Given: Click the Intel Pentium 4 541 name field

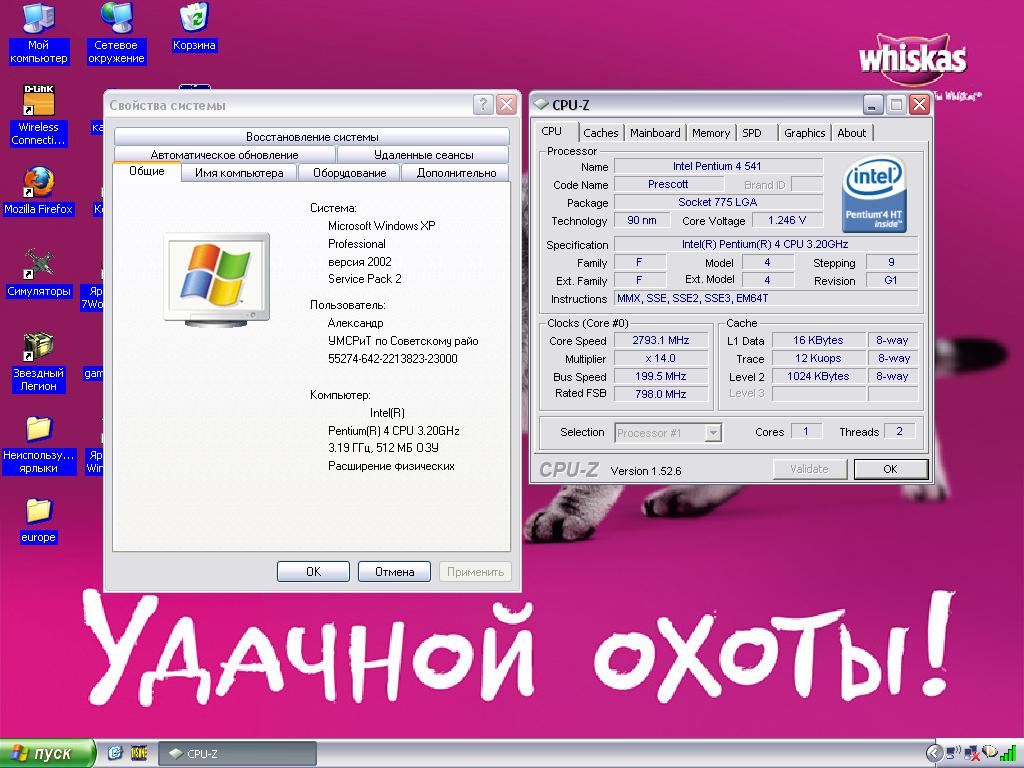Looking at the screenshot, I should tap(718, 166).
